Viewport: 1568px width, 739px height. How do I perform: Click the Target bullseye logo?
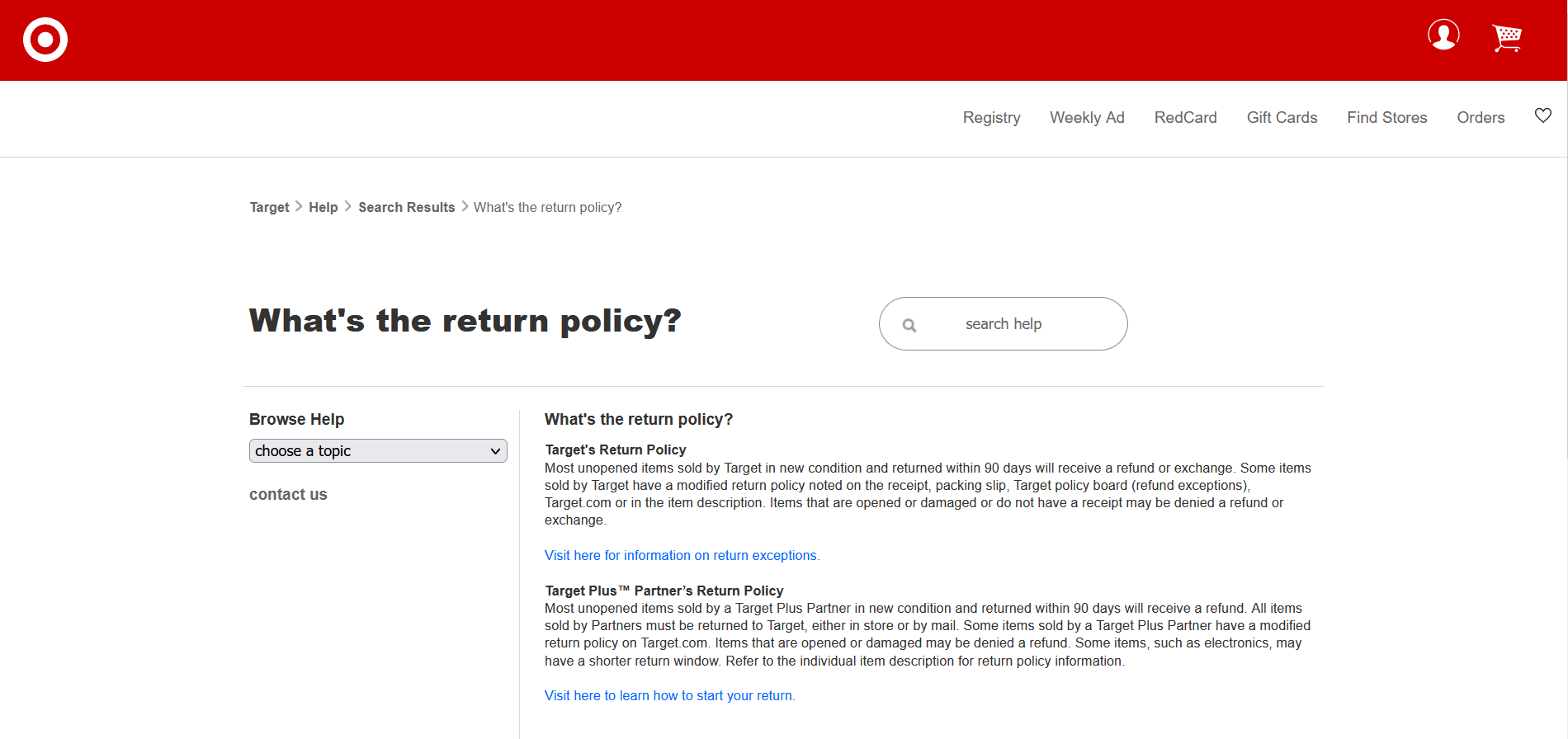(45, 40)
